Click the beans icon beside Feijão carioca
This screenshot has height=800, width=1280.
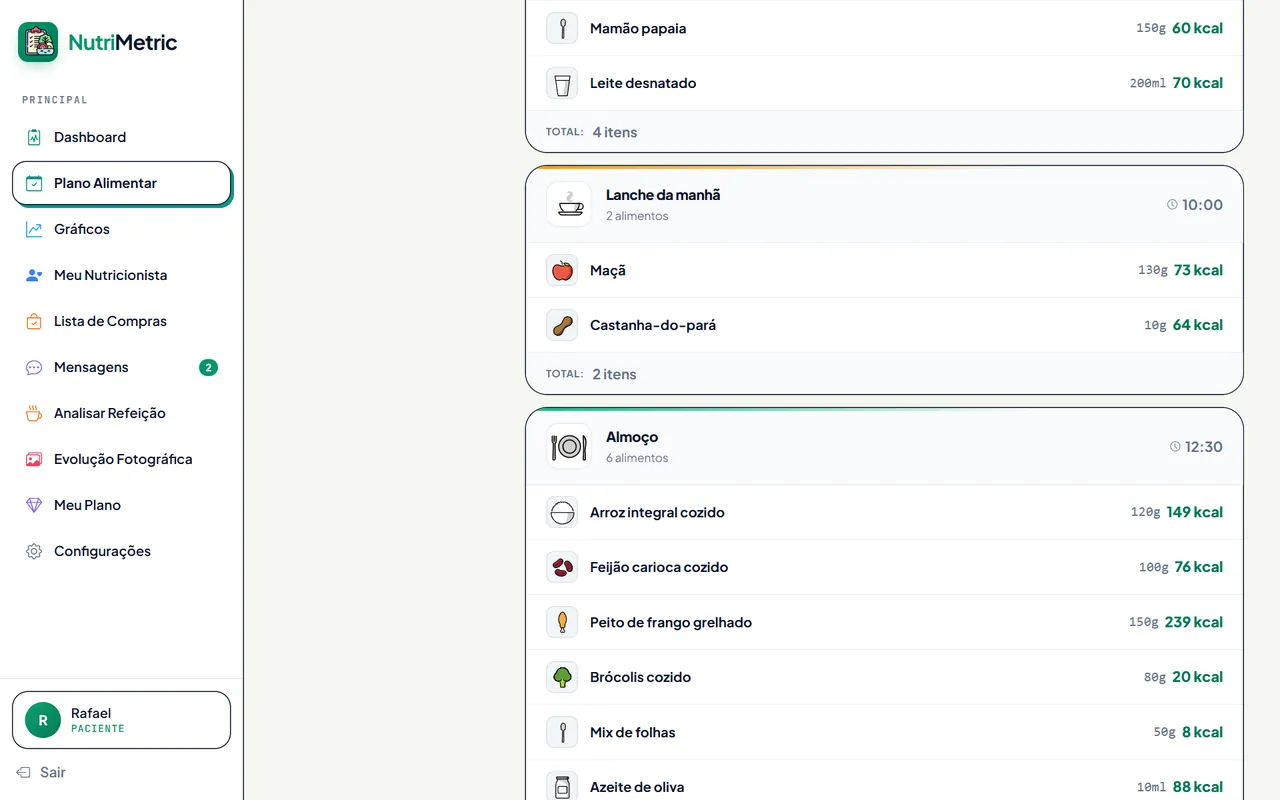(562, 567)
